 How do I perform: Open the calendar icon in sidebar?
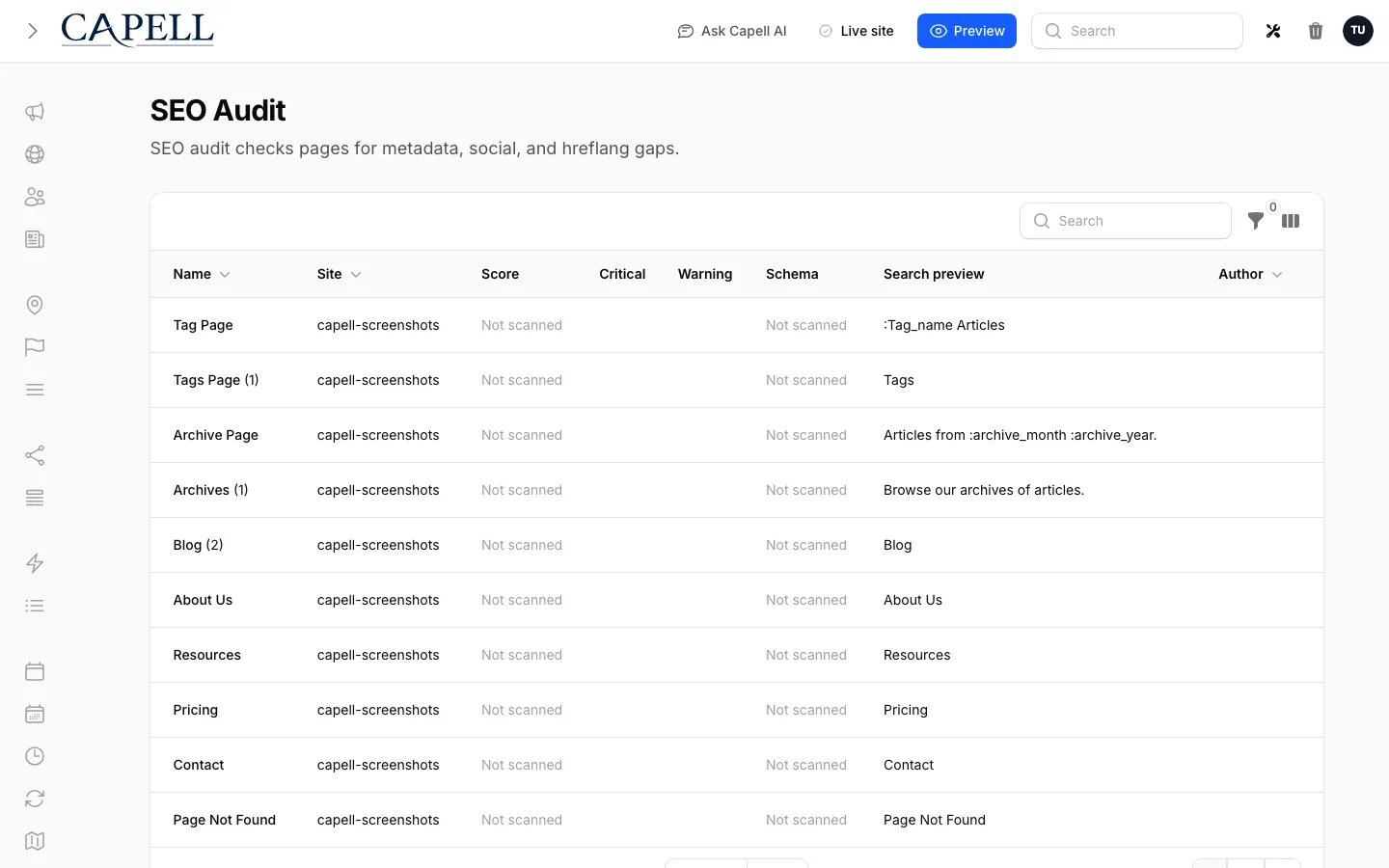pos(35,671)
